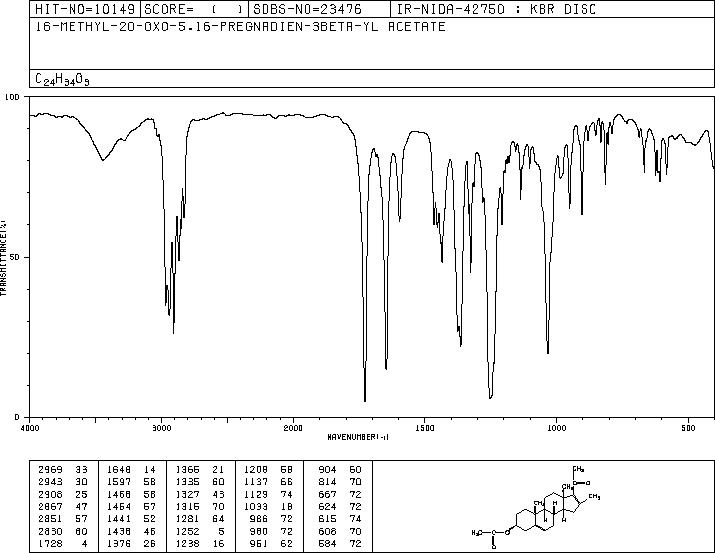Click the 961 peak entry in the table

point(271,543)
